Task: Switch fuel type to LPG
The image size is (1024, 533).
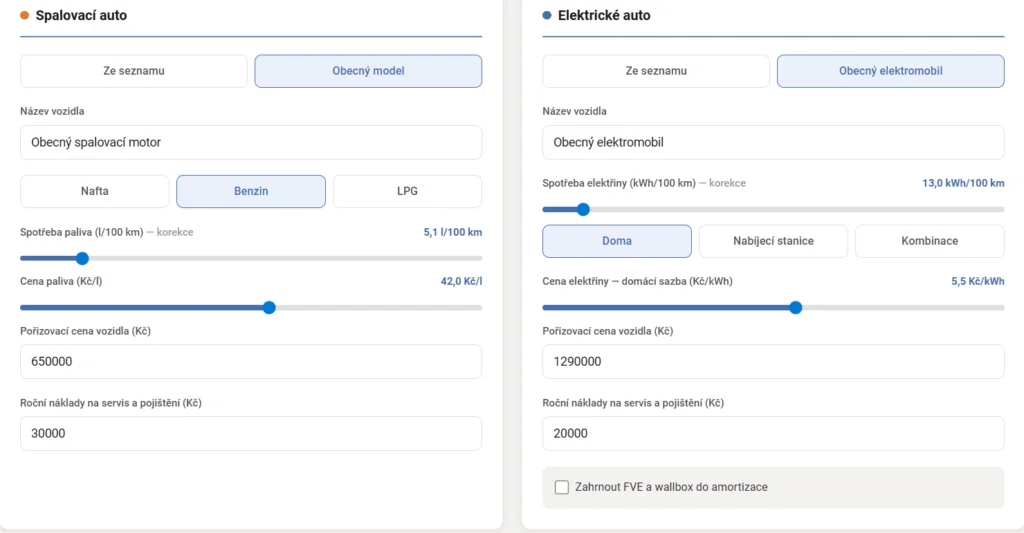Action: click(407, 191)
